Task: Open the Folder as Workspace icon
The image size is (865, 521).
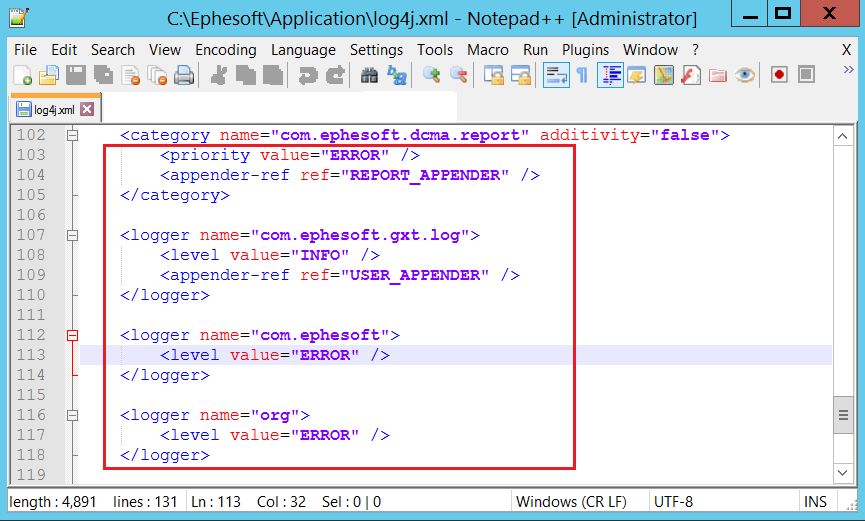Action: coord(718,75)
